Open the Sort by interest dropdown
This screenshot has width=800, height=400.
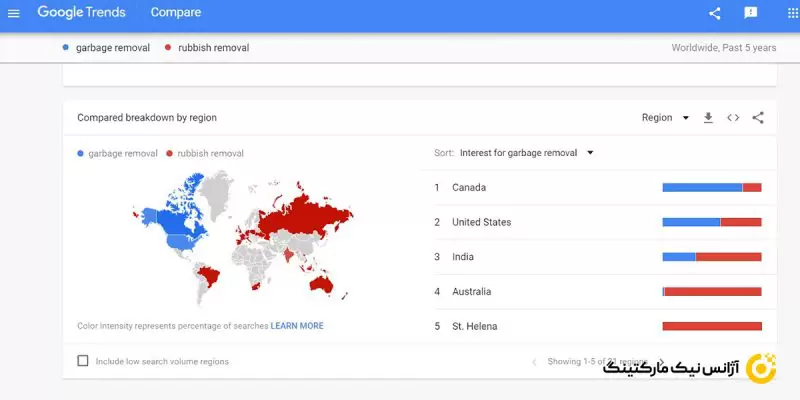(x=526, y=153)
